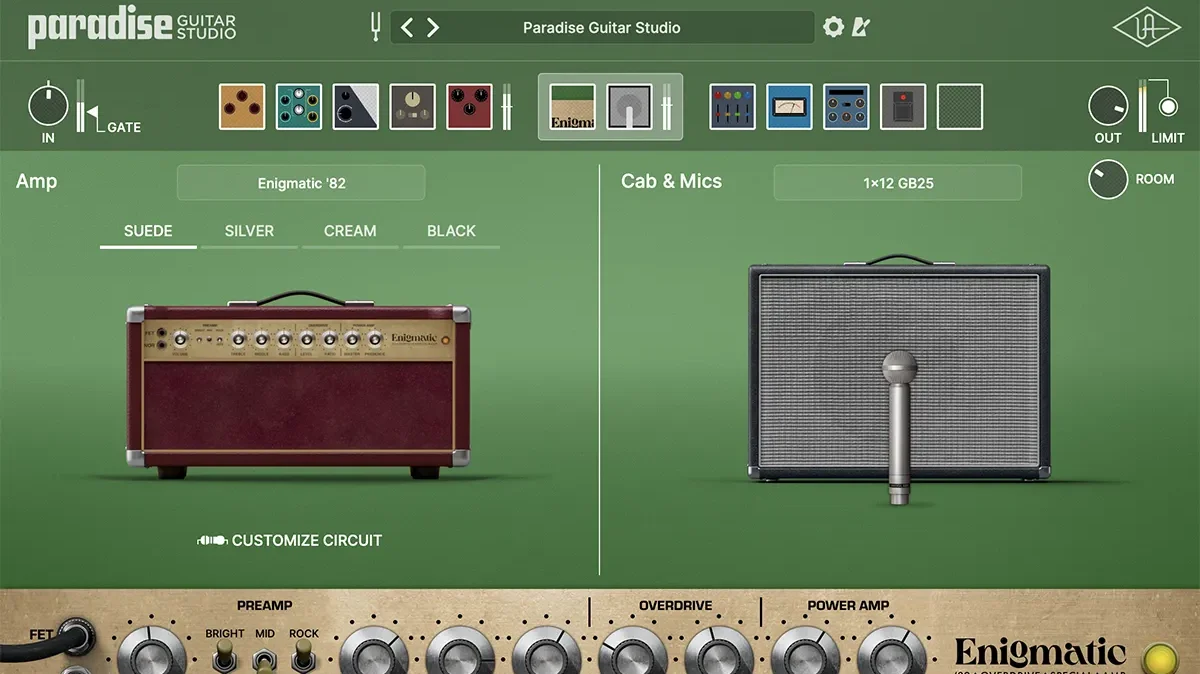The width and height of the screenshot is (1200, 674).
Task: Select the blue VU meter compressor slot
Action: click(790, 107)
